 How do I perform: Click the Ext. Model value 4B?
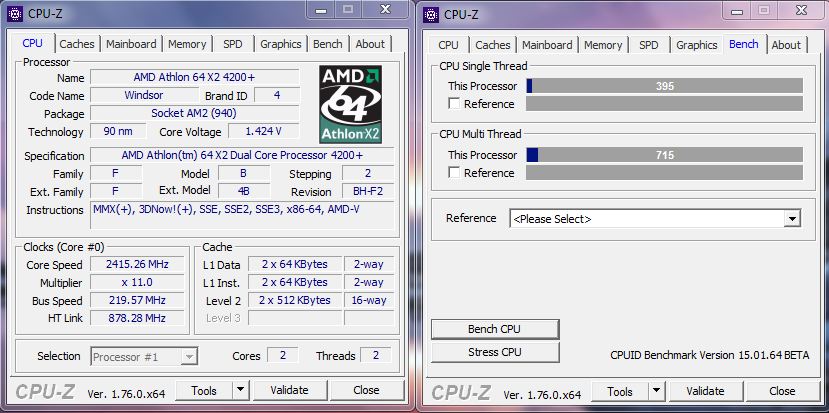click(x=244, y=191)
